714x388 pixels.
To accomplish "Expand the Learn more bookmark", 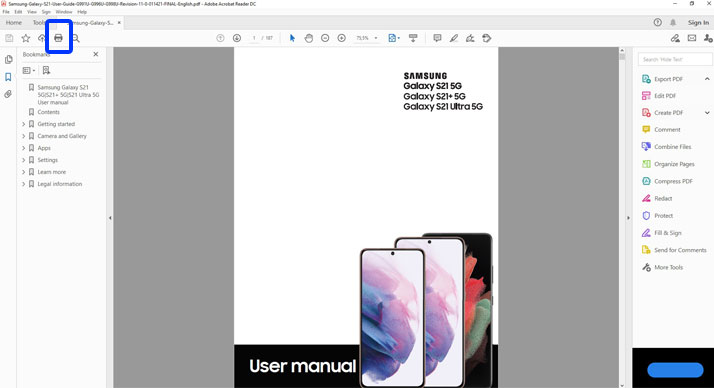I will pyautogui.click(x=24, y=172).
